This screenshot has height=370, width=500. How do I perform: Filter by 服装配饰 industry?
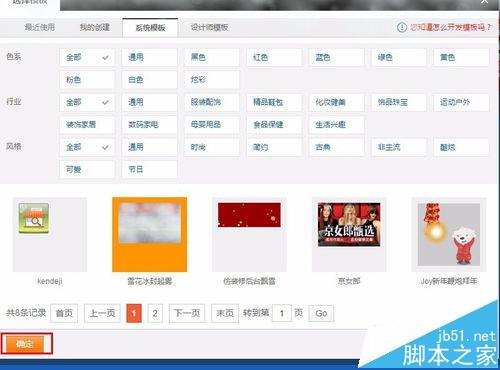[x=212, y=102]
